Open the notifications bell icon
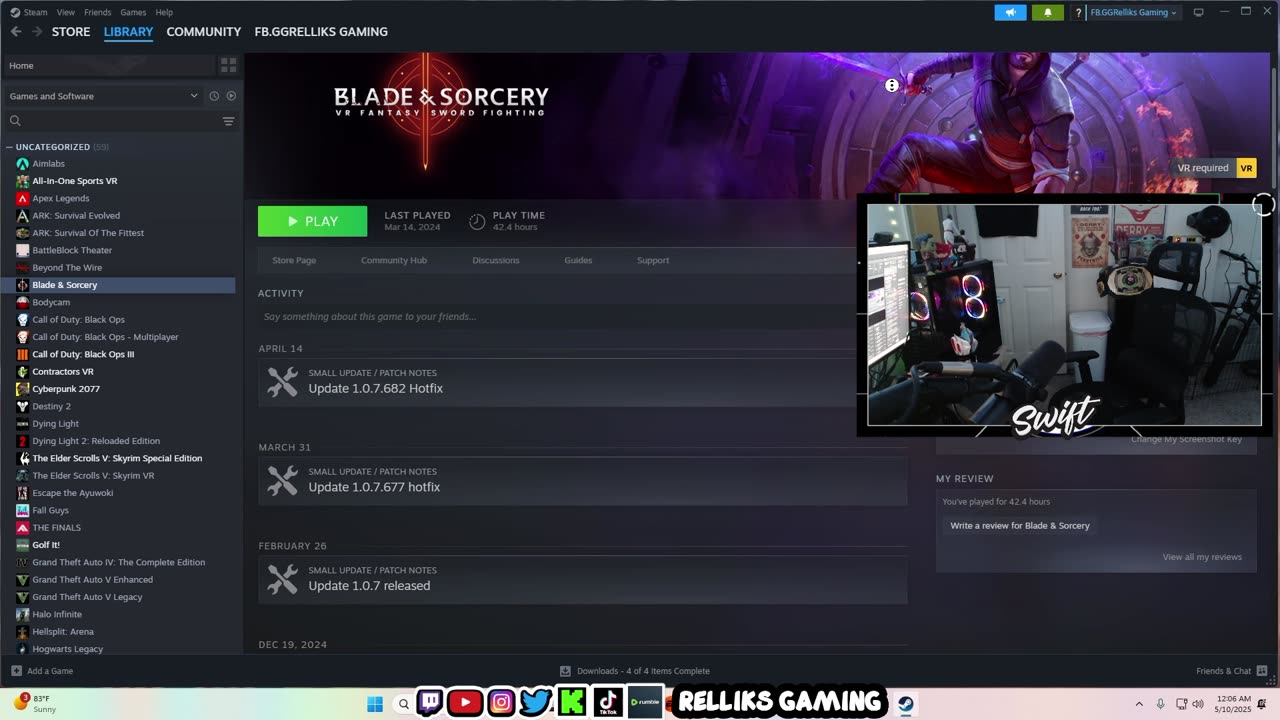Image resolution: width=1280 pixels, height=720 pixels. [1047, 12]
